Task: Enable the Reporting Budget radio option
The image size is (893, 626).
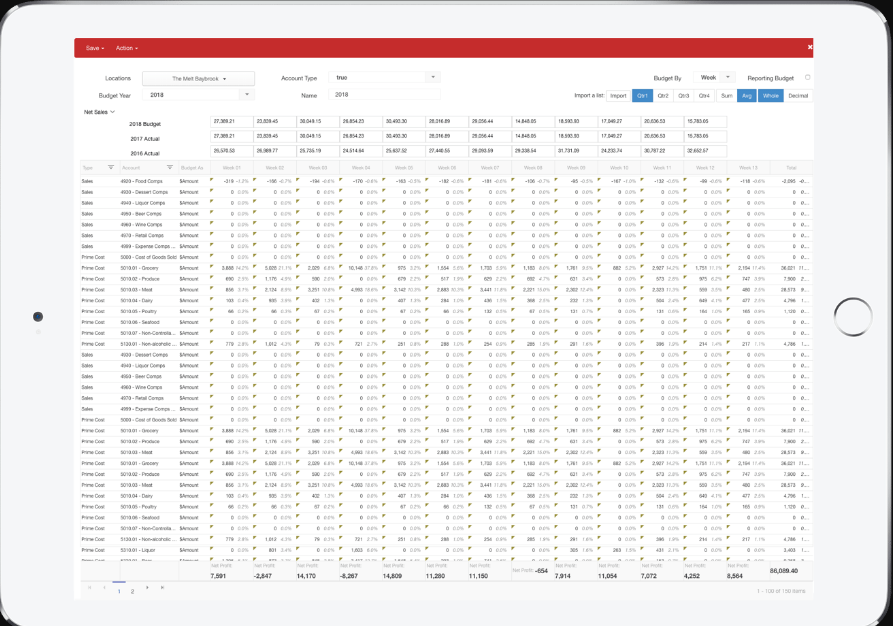Action: click(x=807, y=77)
